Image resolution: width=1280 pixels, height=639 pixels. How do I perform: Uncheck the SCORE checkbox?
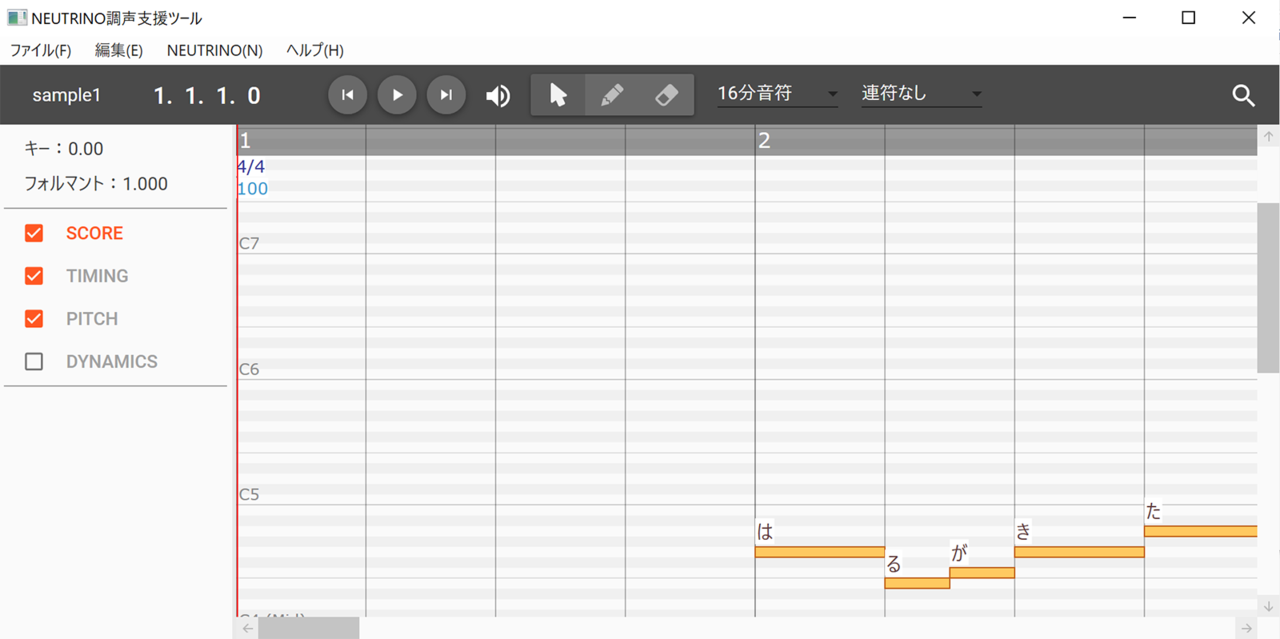point(34,233)
